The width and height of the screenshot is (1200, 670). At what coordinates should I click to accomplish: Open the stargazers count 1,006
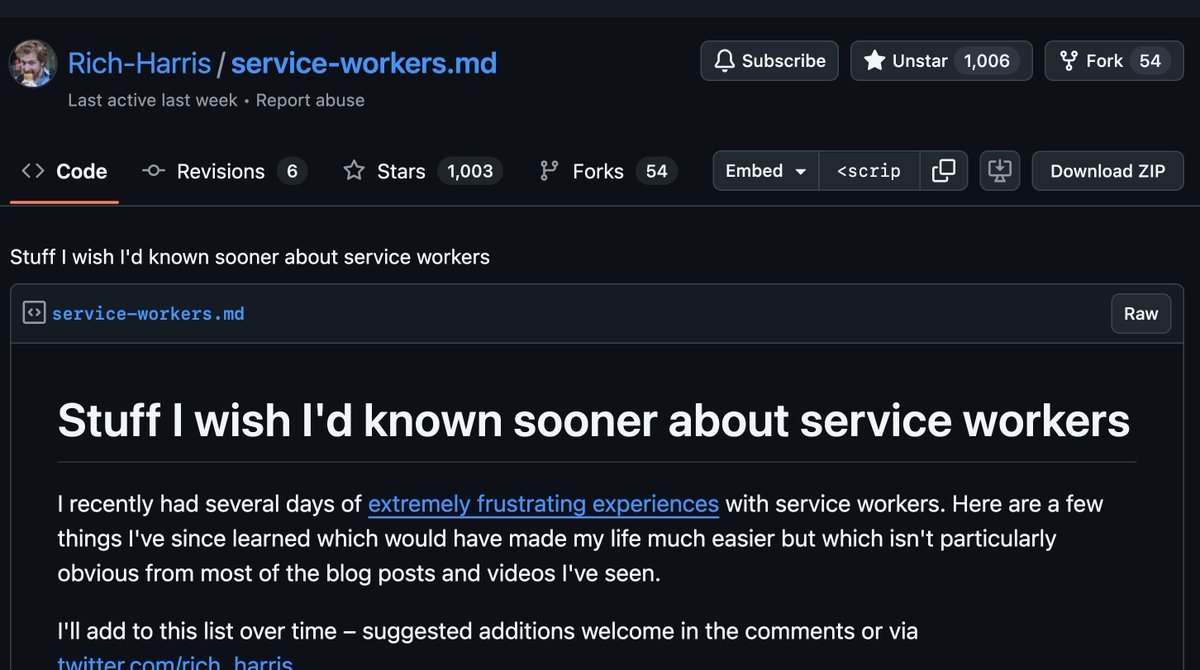click(x=987, y=61)
